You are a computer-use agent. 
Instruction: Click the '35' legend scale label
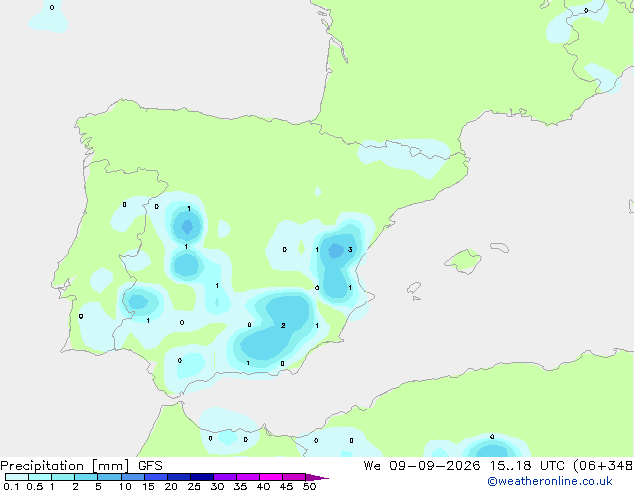click(x=240, y=486)
